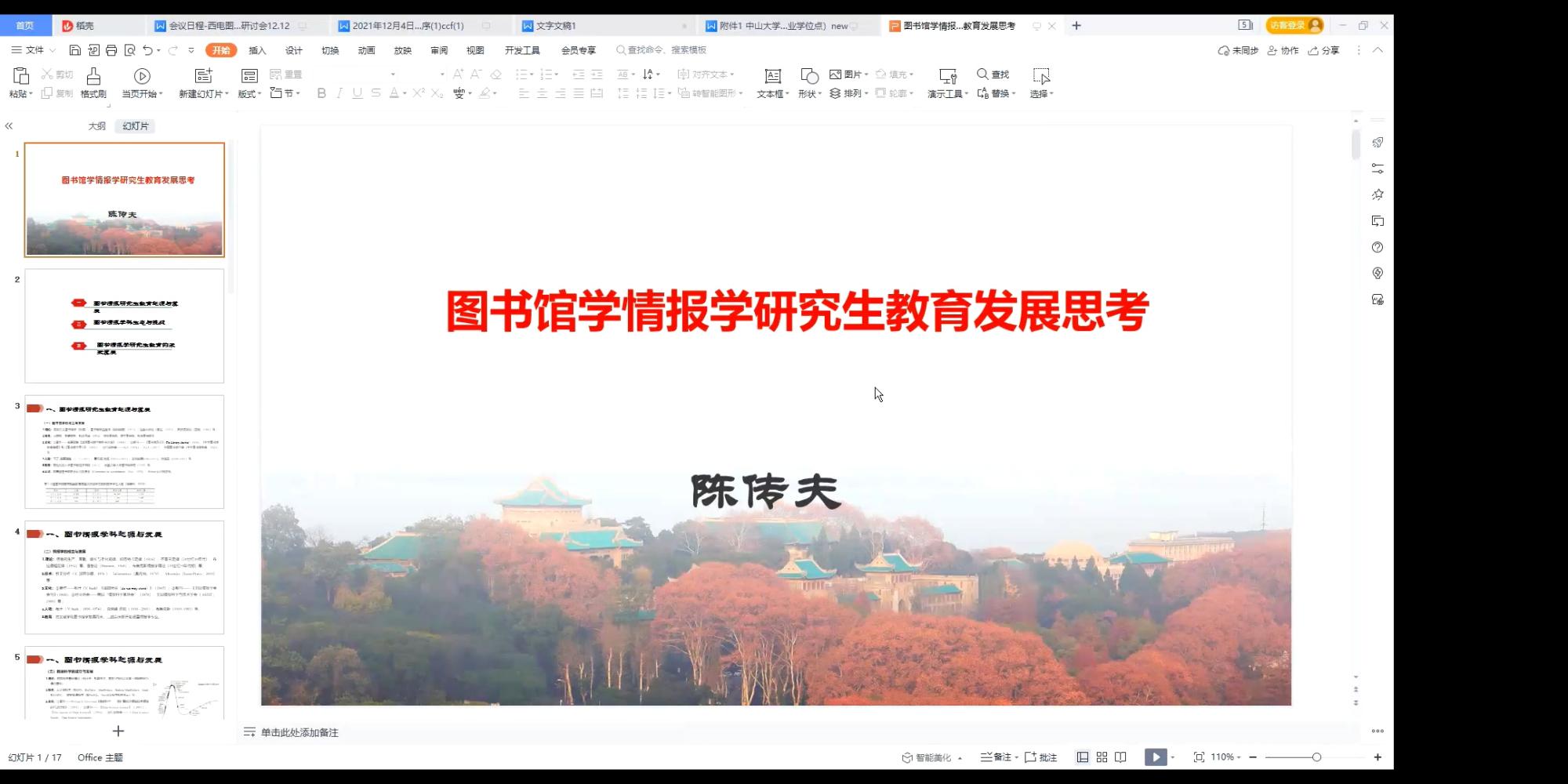
Task: Click the zoom slider handle
Action: click(1316, 757)
